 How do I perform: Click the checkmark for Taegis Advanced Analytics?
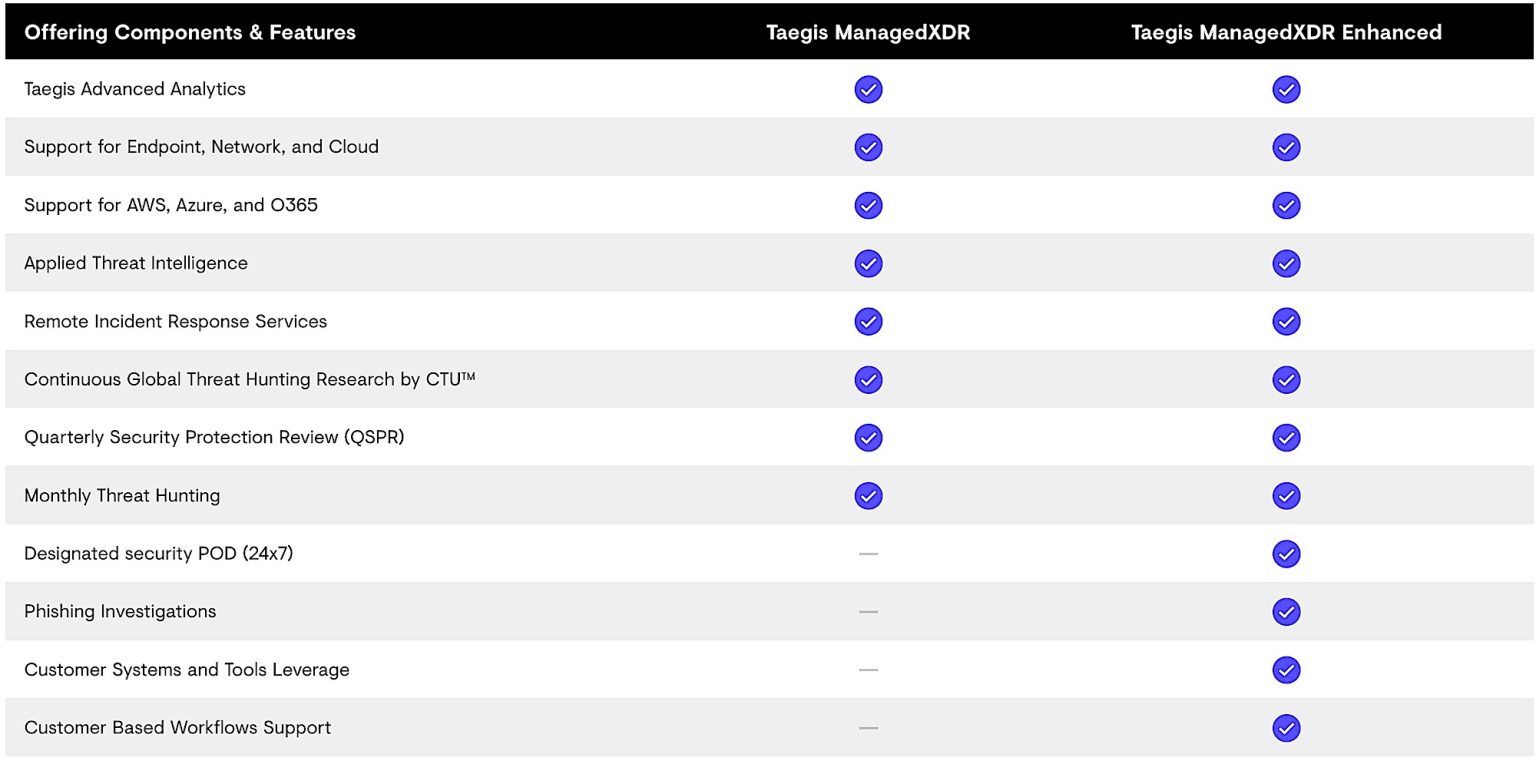tap(868, 89)
